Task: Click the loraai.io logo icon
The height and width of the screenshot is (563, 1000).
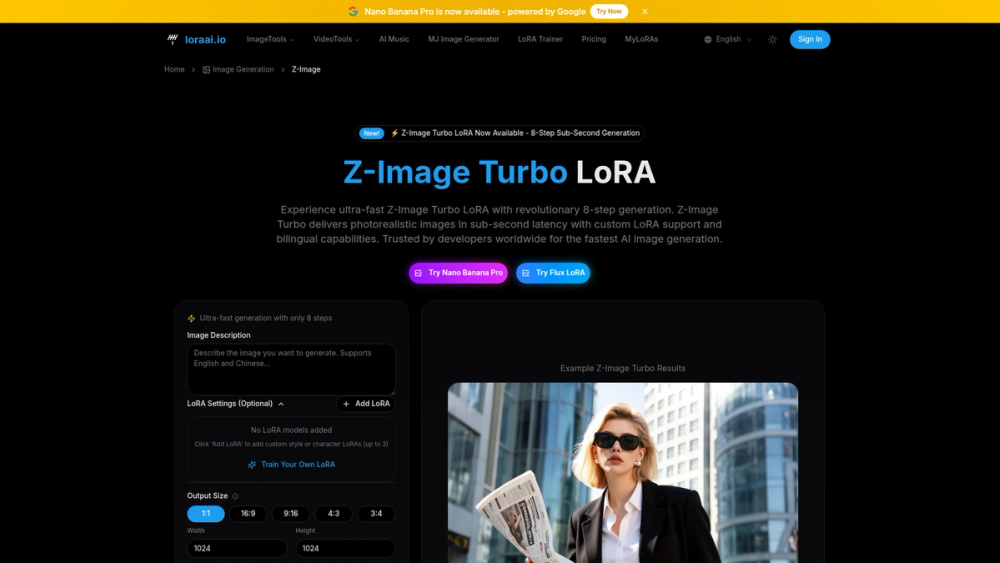Action: pos(172,39)
